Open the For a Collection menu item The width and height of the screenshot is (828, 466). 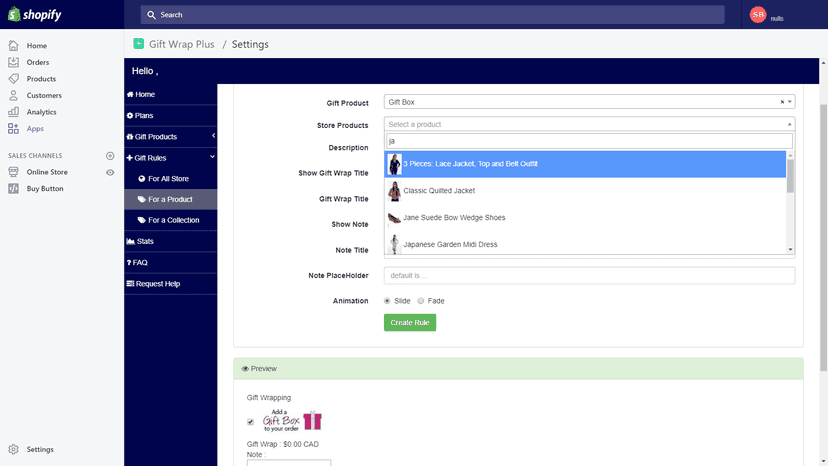click(171, 220)
